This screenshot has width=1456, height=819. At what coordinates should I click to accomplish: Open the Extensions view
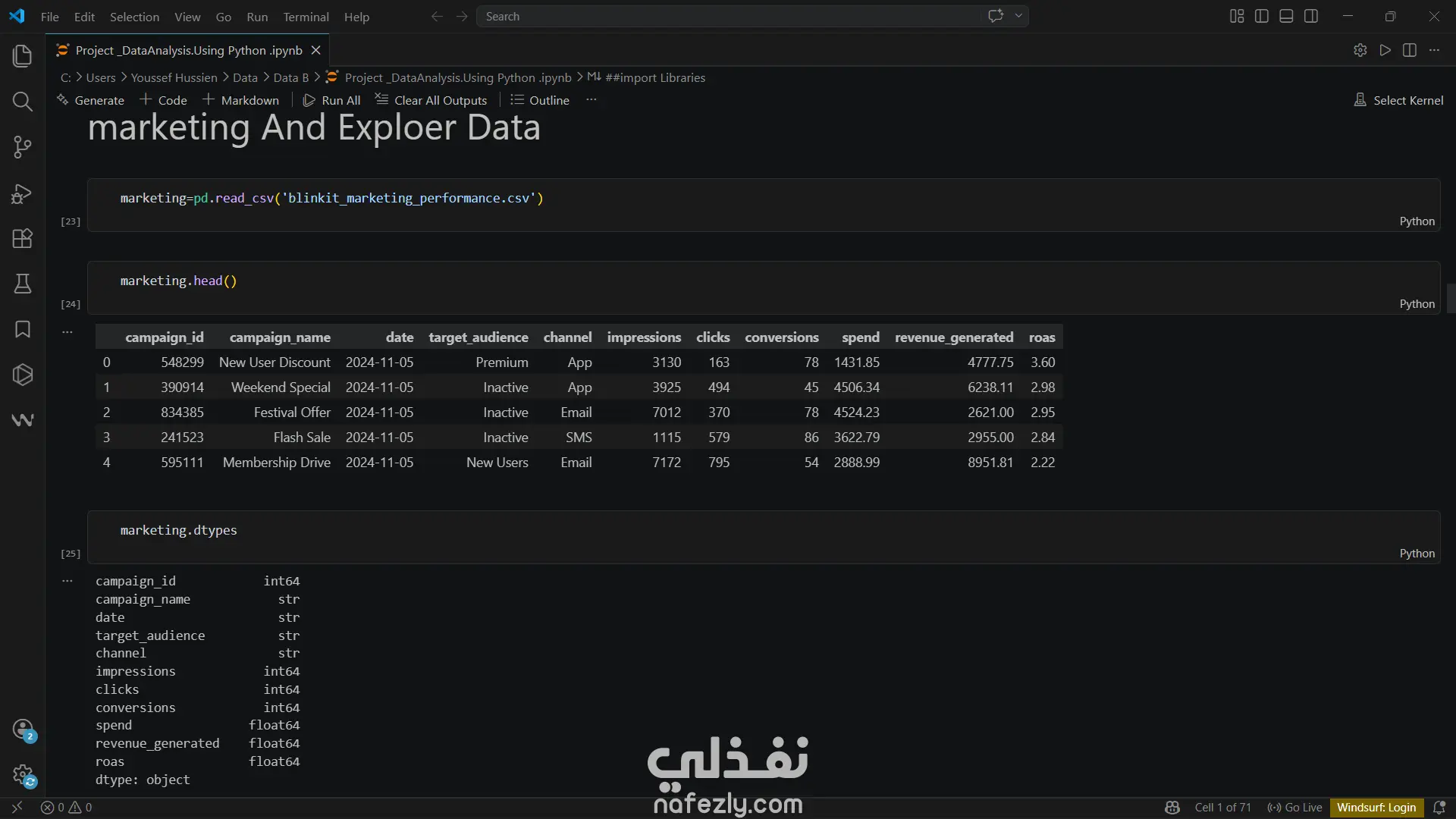23,239
